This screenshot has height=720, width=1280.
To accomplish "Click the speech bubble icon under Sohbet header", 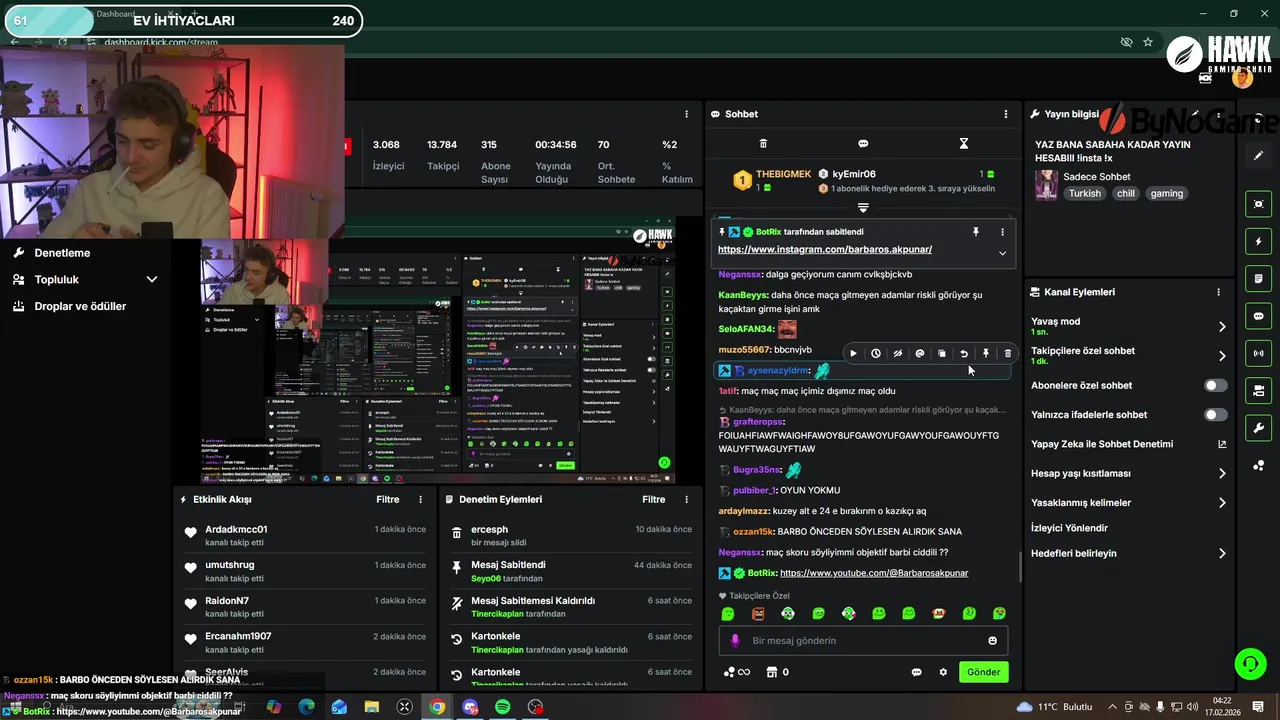I will (863, 144).
